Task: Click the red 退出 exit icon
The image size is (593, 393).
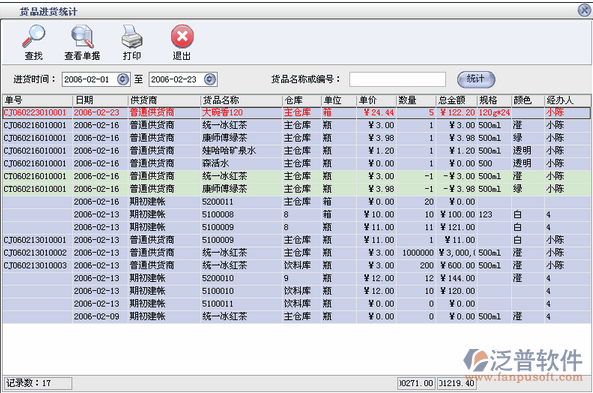Action: tap(182, 36)
